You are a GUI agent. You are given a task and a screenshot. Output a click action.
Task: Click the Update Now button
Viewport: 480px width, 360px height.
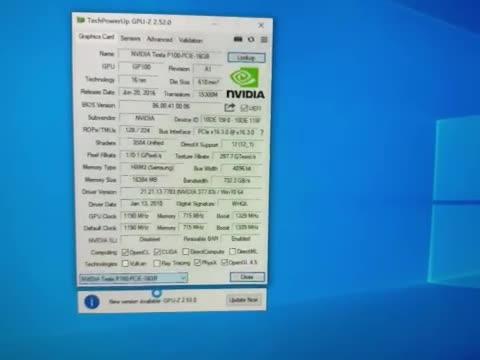(243, 300)
